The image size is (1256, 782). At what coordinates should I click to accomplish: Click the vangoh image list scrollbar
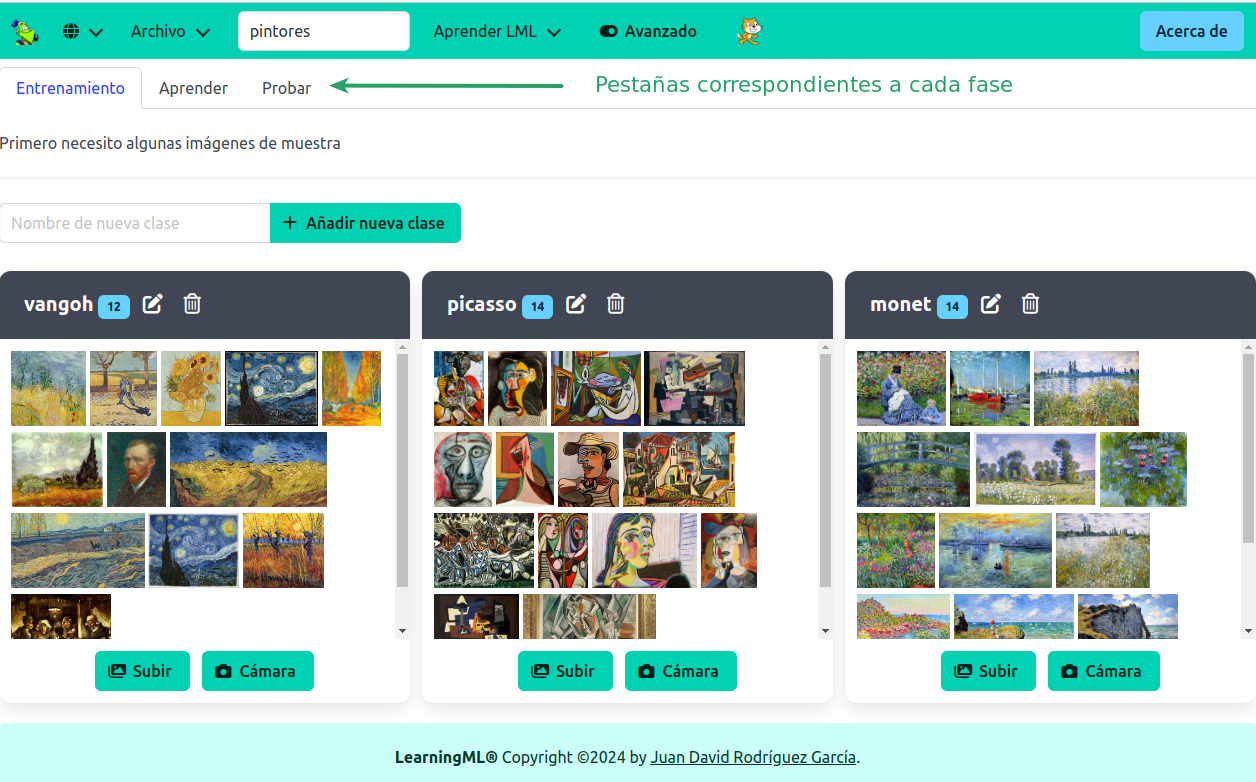click(x=402, y=470)
